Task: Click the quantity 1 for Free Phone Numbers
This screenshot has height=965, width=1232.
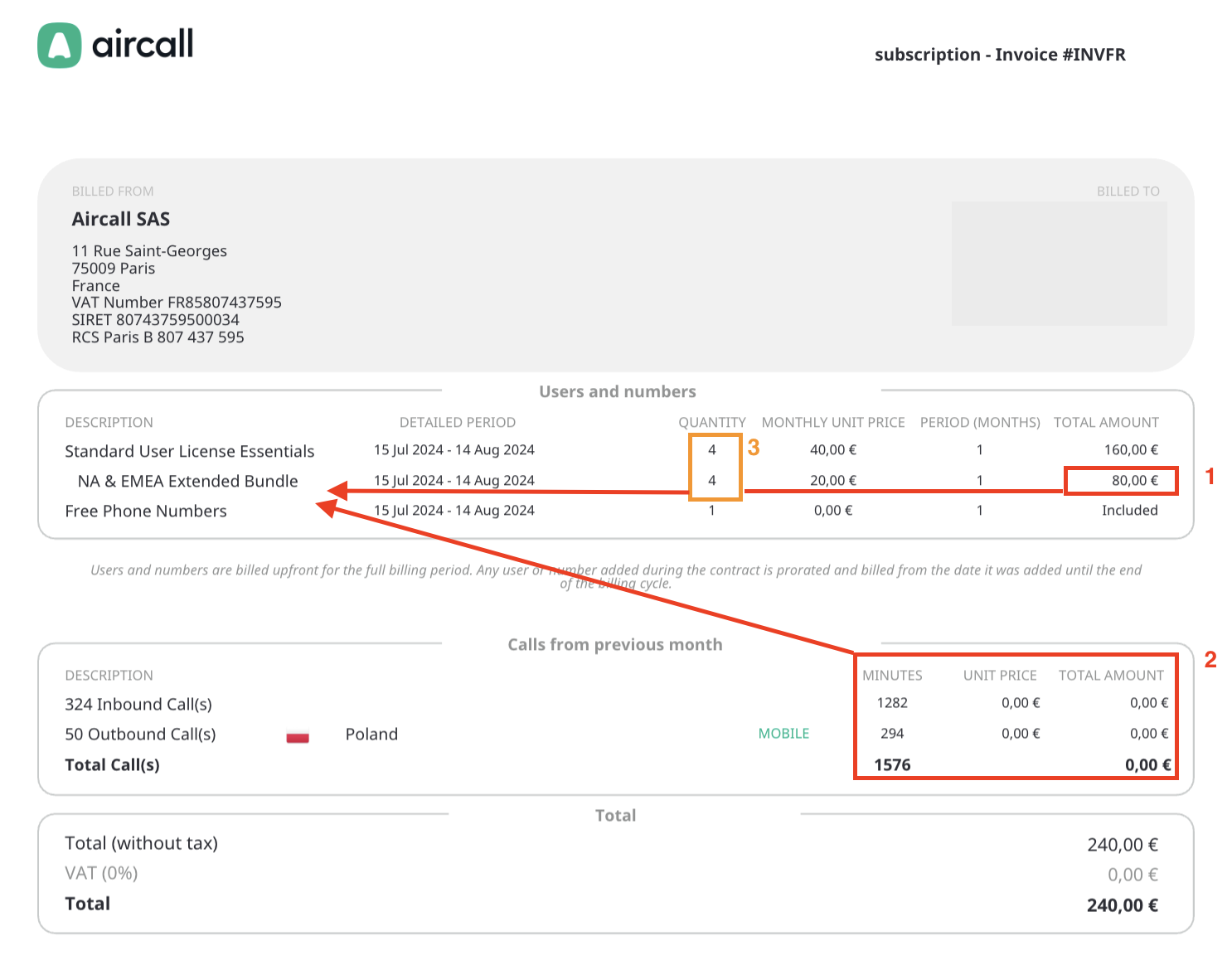Action: 712,511
